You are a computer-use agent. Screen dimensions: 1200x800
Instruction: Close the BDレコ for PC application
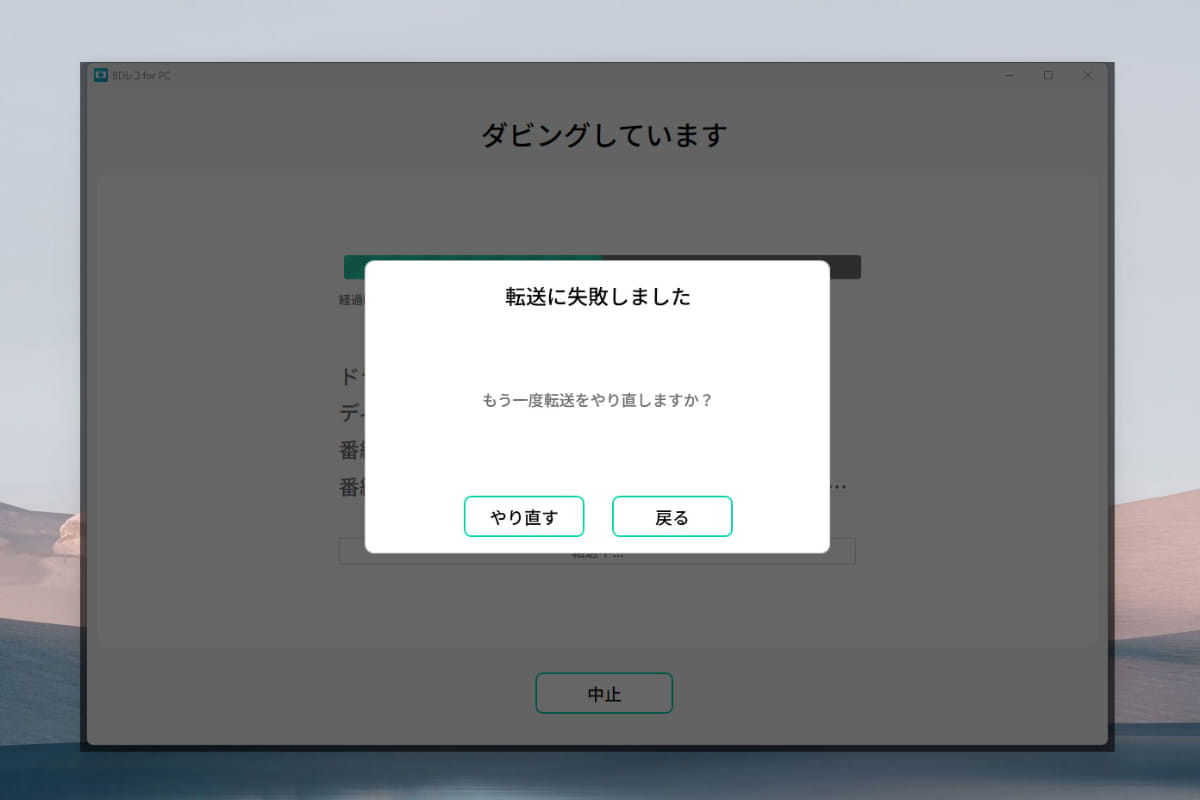point(1087,74)
